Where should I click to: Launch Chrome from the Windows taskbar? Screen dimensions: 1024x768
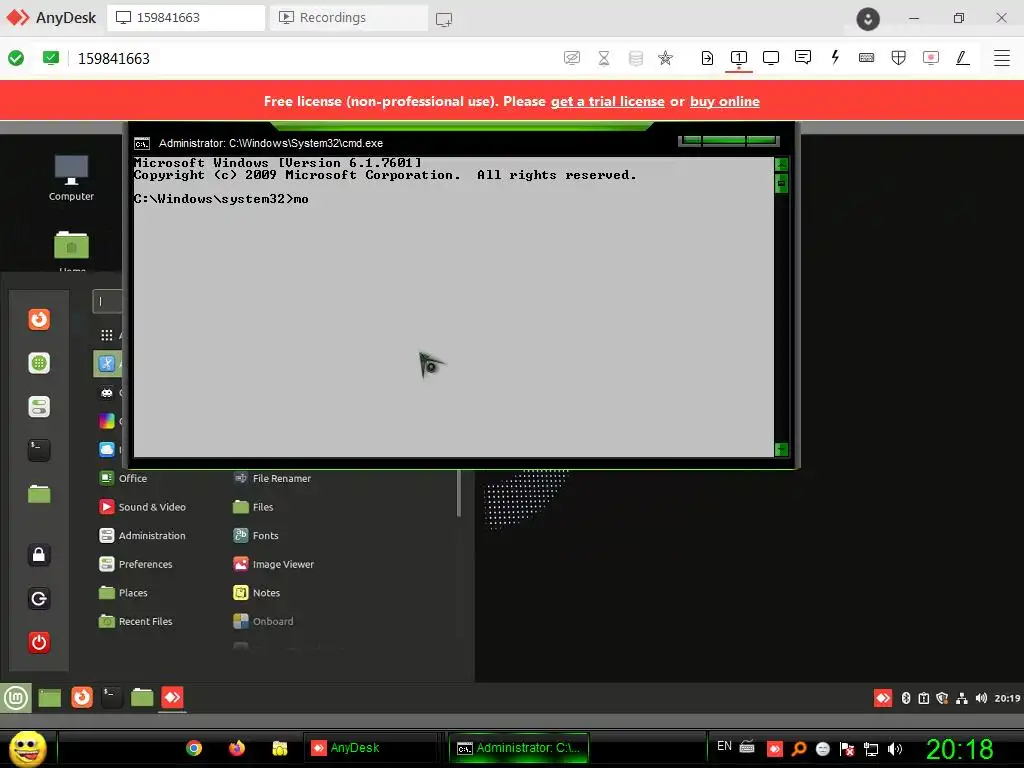pos(194,748)
